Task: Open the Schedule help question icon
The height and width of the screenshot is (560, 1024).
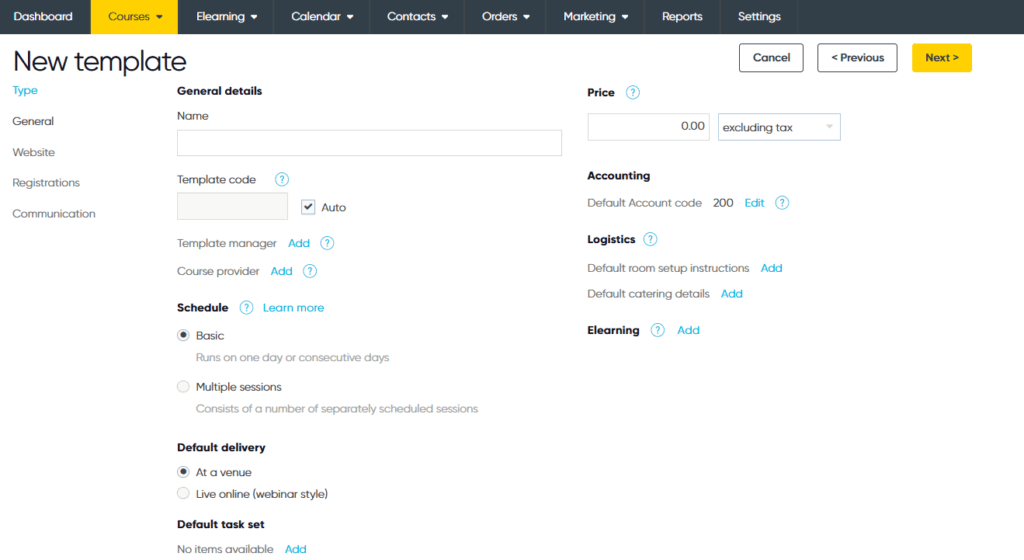Action: [x=246, y=307]
